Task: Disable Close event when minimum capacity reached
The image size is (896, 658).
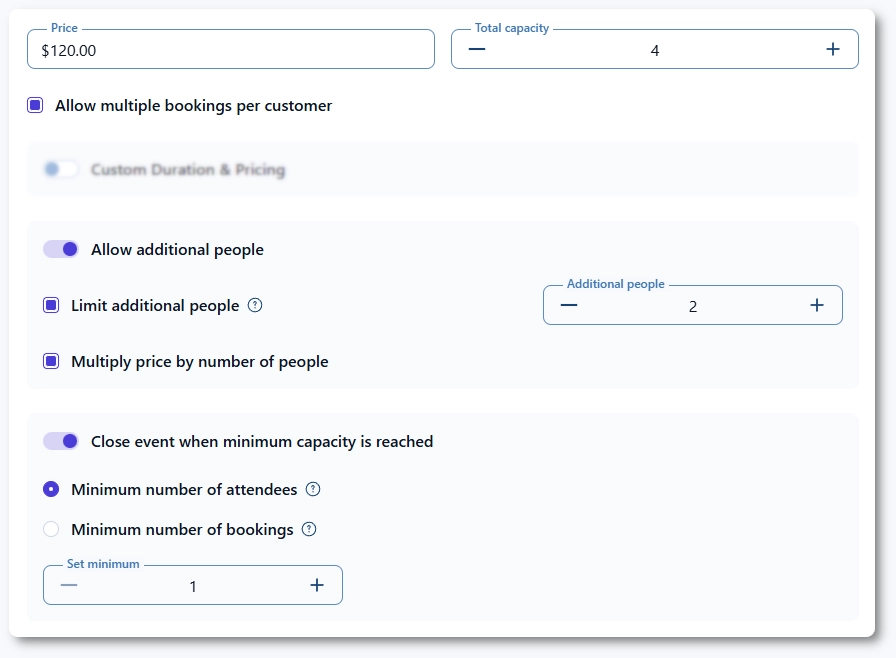Action: click(x=61, y=442)
